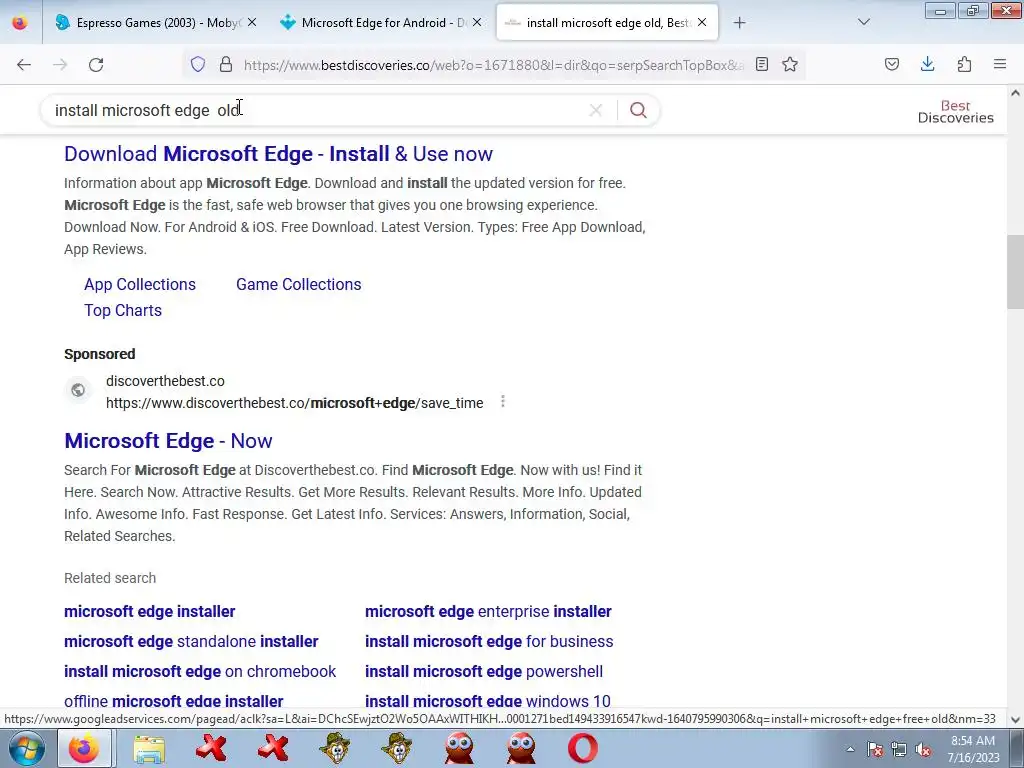This screenshot has width=1024, height=768.
Task: Click the site security padlock icon
Action: point(226,64)
